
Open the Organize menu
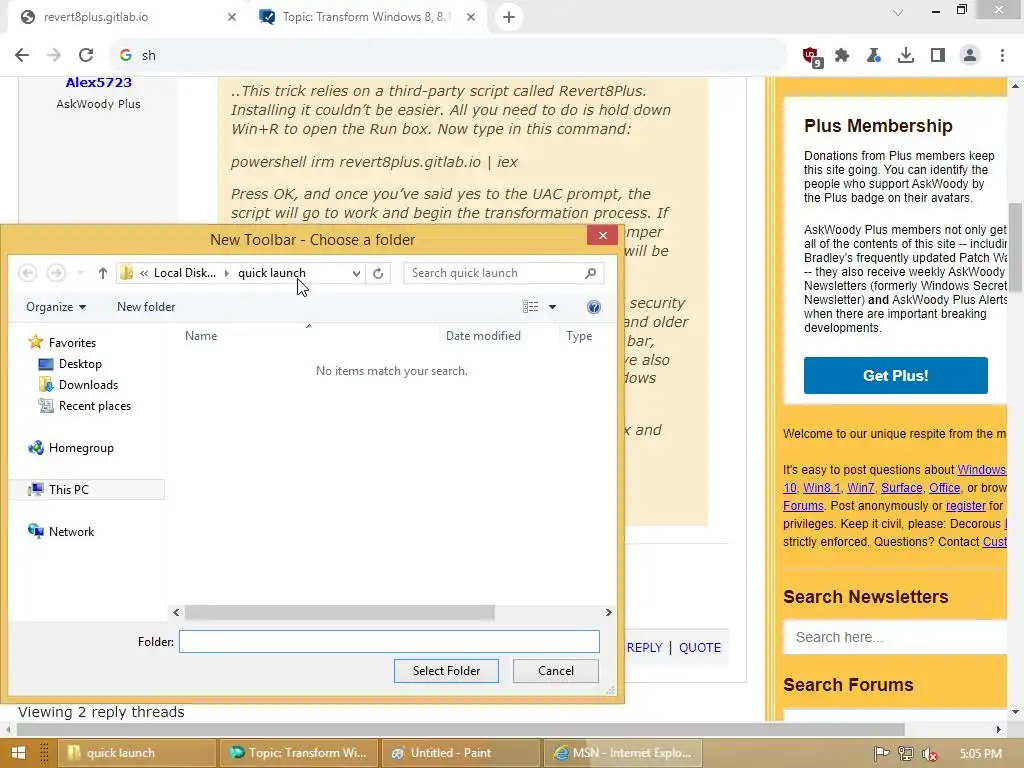56,307
